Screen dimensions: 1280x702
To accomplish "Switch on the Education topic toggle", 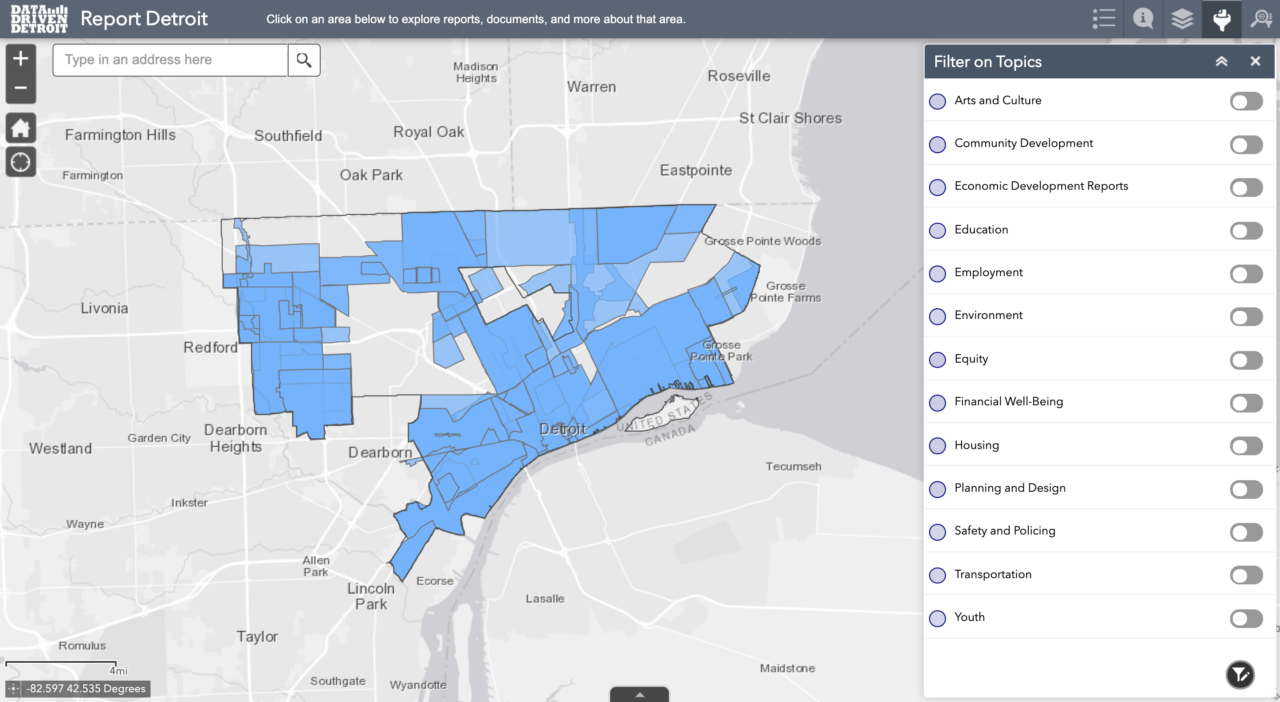I will coord(1245,230).
